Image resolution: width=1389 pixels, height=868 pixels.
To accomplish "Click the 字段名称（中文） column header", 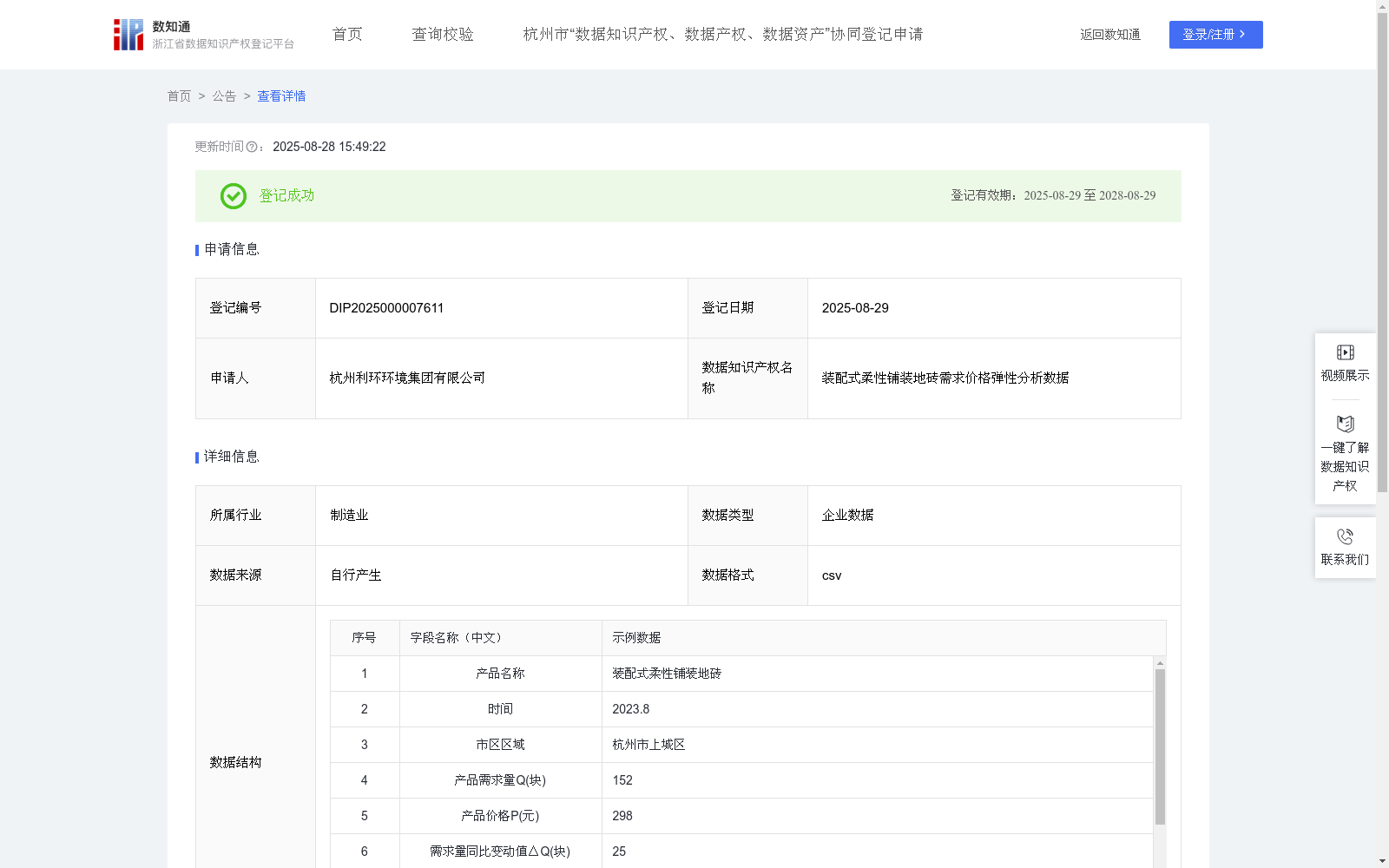I will pos(500,638).
